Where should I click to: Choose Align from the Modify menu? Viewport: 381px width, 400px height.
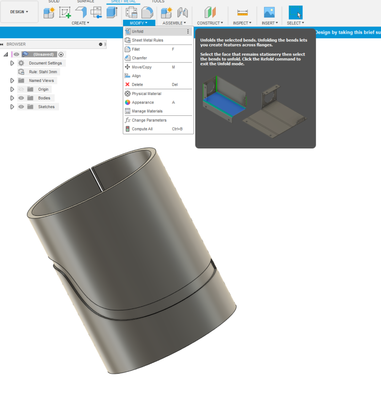pyautogui.click(x=158, y=76)
